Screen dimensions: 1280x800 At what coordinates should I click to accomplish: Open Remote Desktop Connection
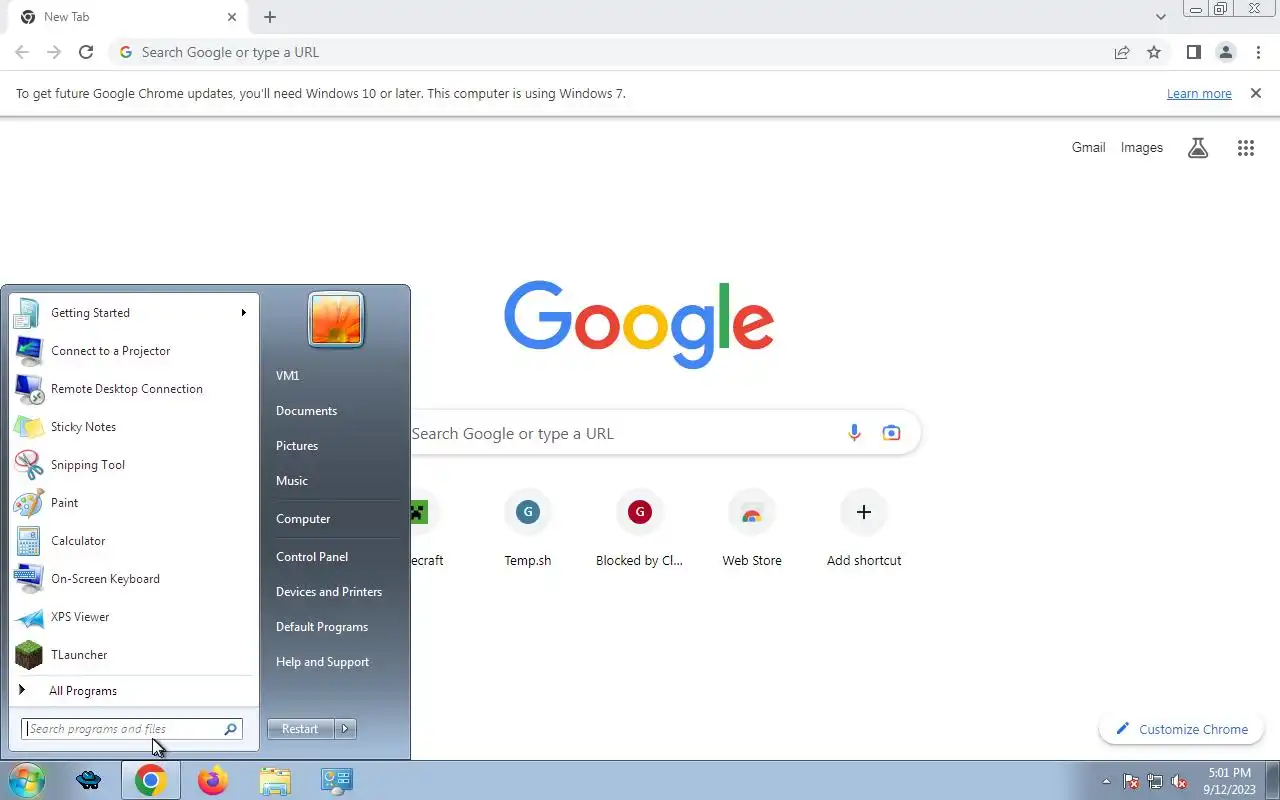[x=134, y=389]
